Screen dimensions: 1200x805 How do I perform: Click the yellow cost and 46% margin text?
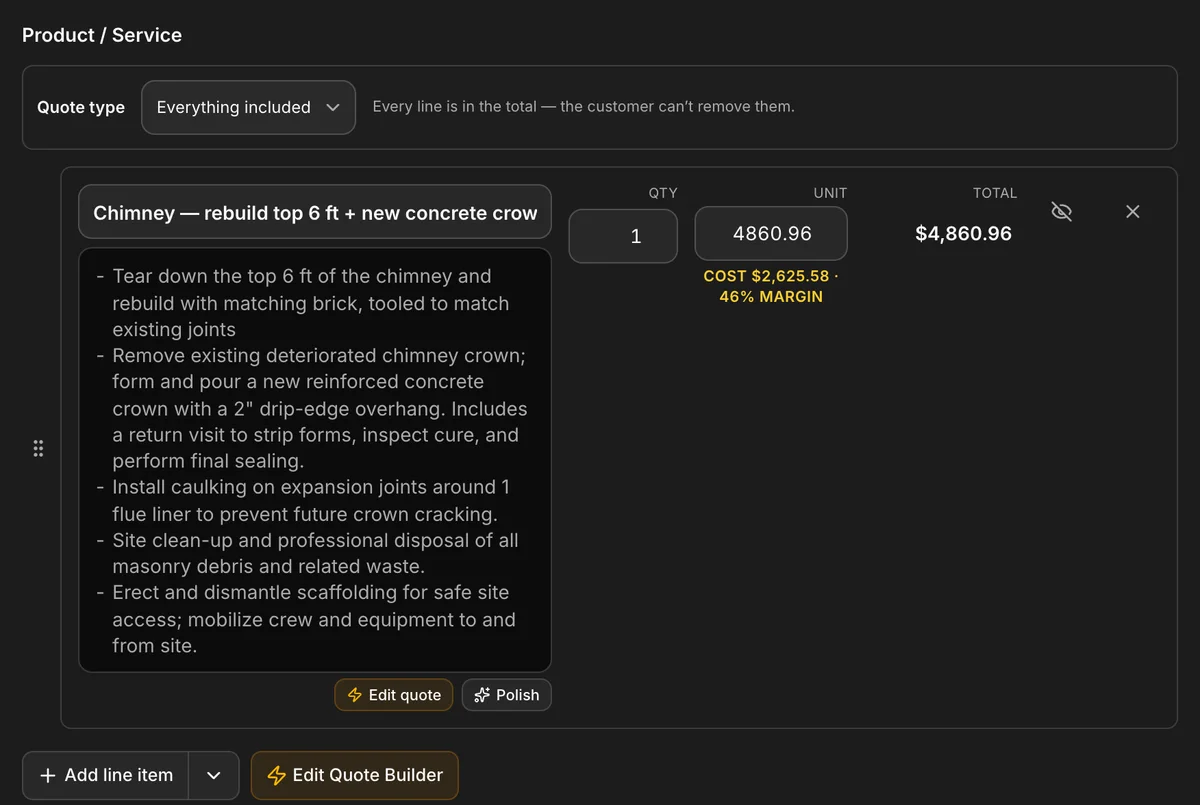point(771,286)
